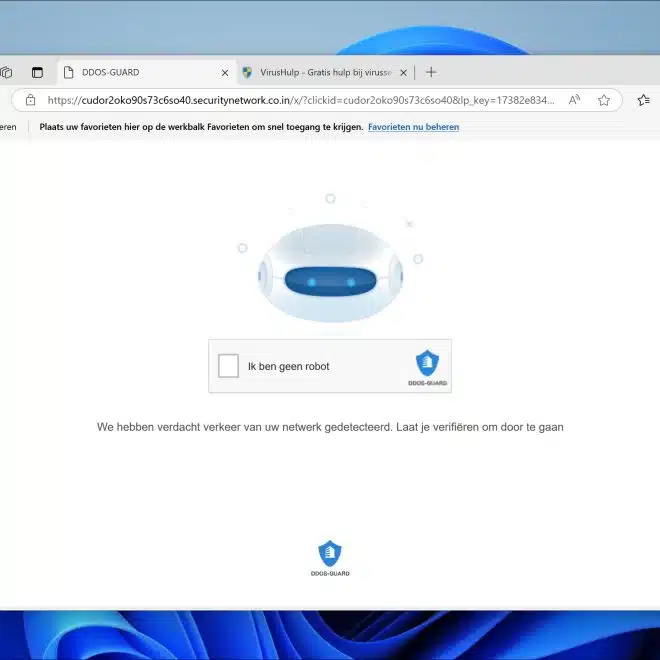The height and width of the screenshot is (660, 660).
Task: Open a new browser tab
Action: tap(431, 72)
